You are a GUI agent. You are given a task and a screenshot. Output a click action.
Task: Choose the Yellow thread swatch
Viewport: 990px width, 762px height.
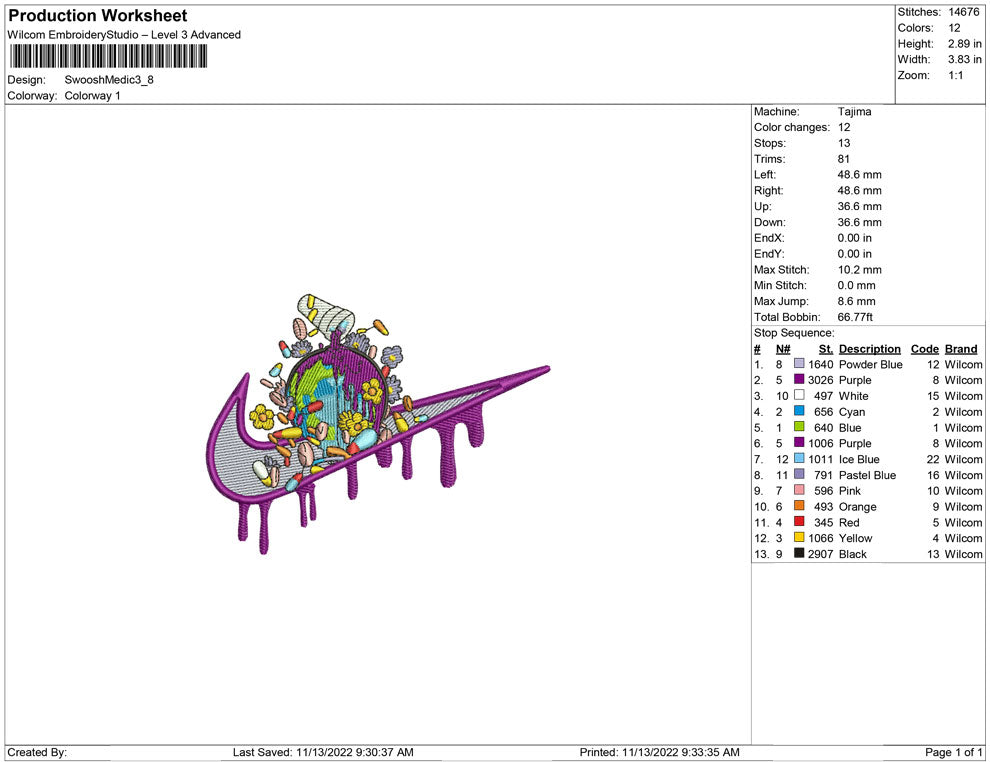click(799, 537)
